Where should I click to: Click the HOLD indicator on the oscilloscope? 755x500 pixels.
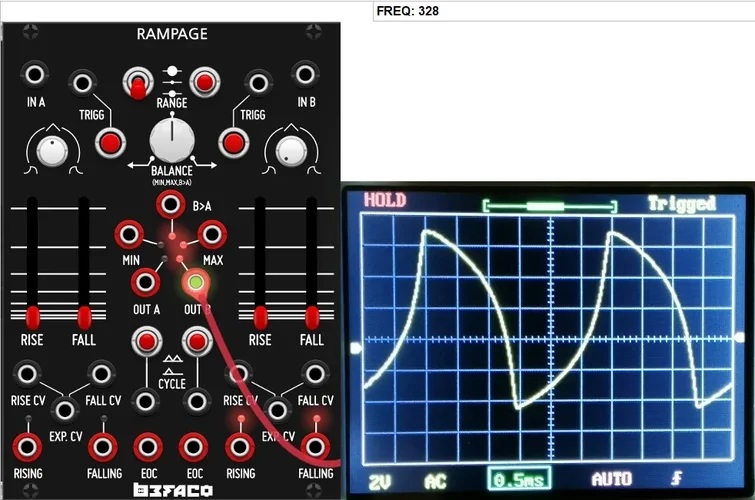click(385, 200)
